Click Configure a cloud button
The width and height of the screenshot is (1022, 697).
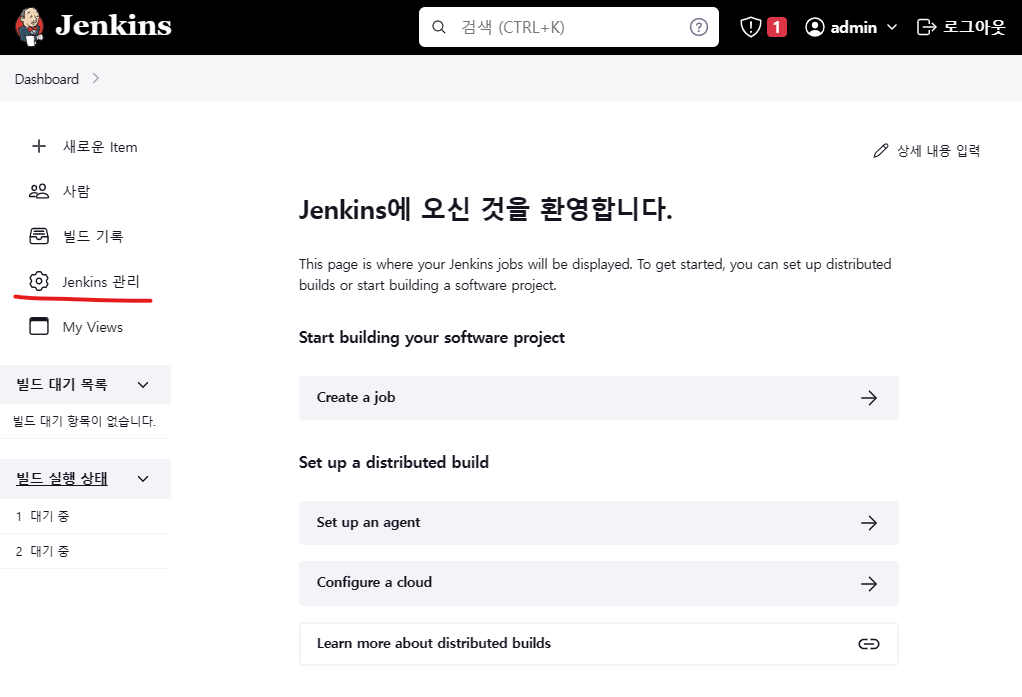[598, 584]
